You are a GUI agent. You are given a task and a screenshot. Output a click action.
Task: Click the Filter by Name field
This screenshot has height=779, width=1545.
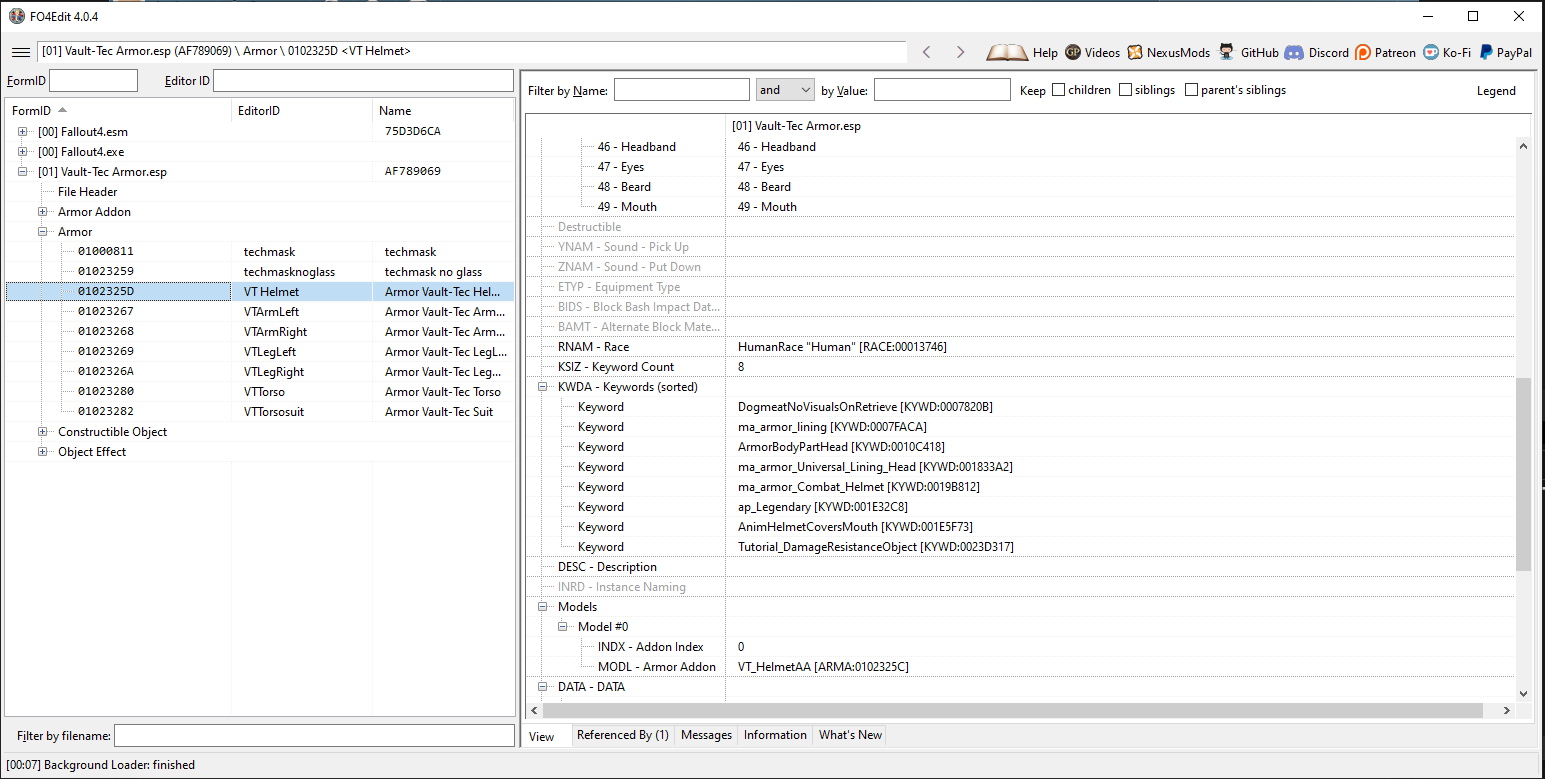pyautogui.click(x=681, y=90)
